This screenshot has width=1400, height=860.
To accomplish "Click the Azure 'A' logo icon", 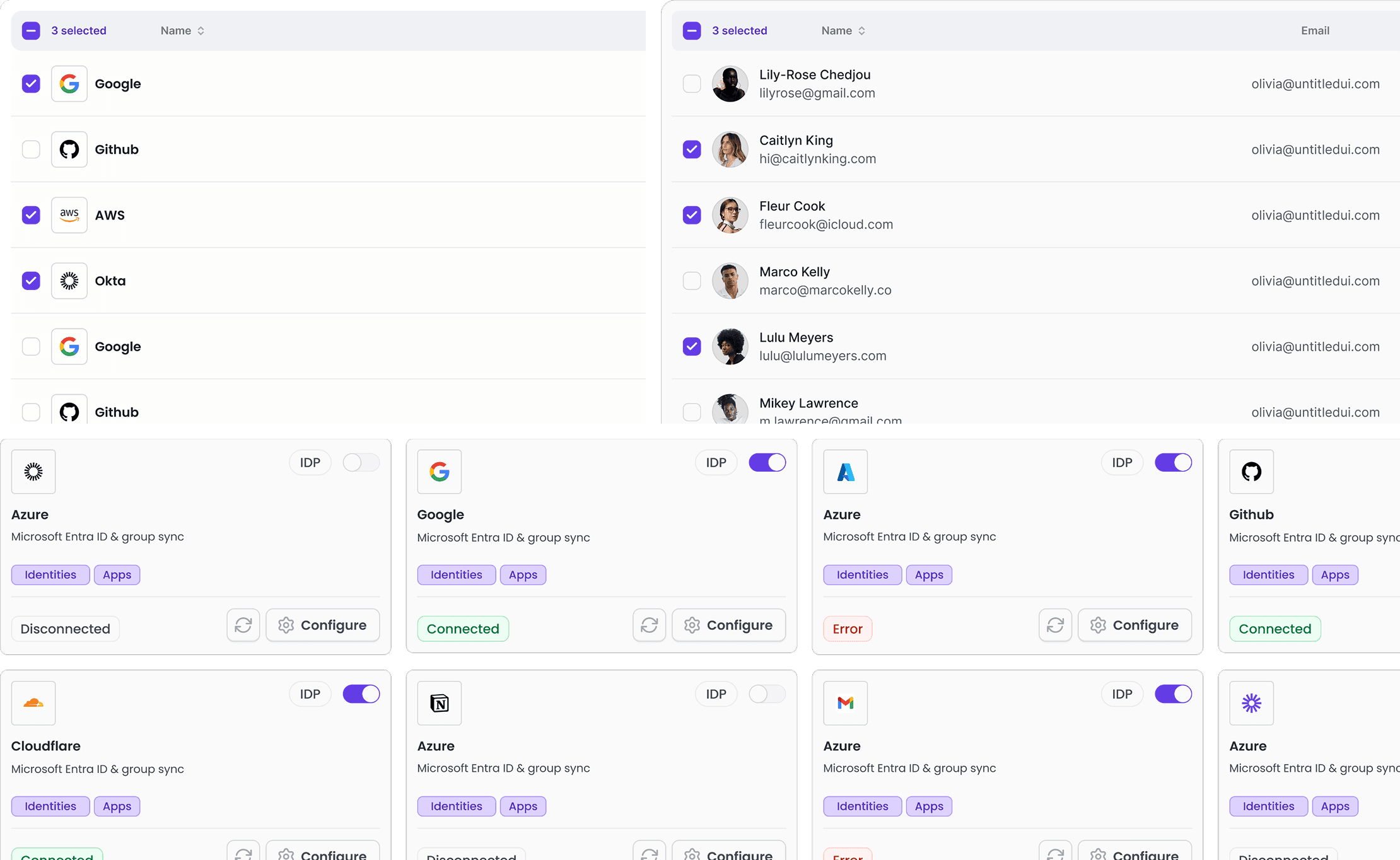I will pos(846,472).
